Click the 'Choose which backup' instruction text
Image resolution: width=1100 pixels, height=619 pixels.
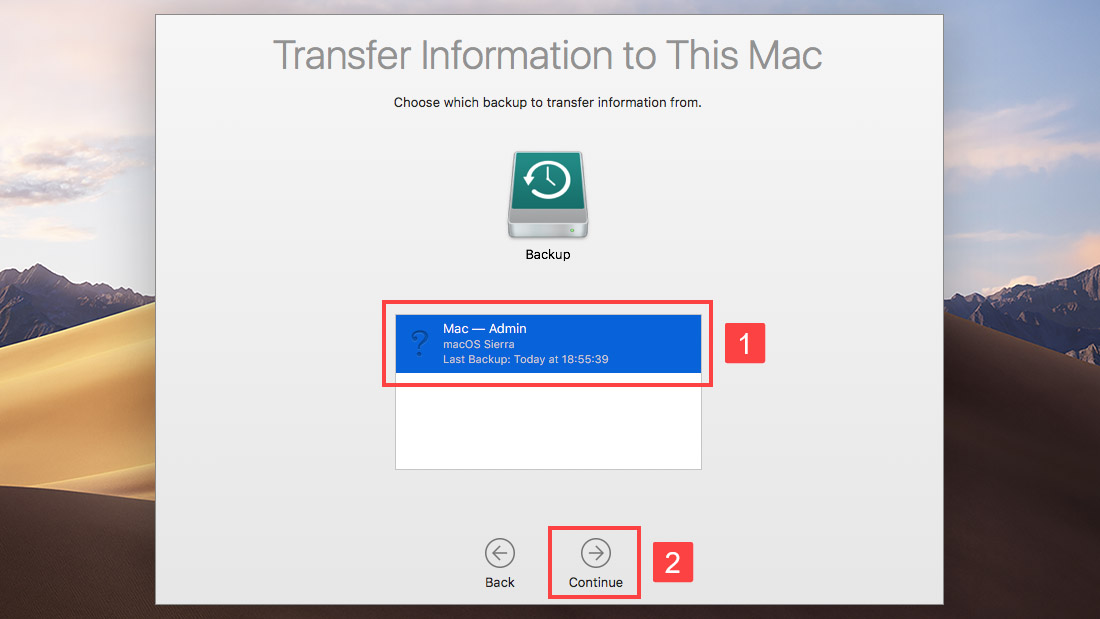coord(547,102)
